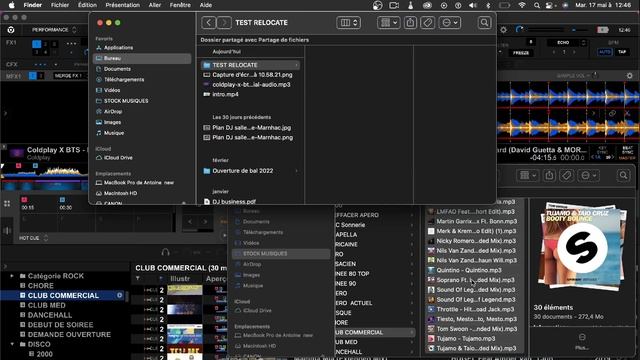640x360 pixels.
Task: Click headphones cue icon in rekordbox browser
Action: [165, 252]
